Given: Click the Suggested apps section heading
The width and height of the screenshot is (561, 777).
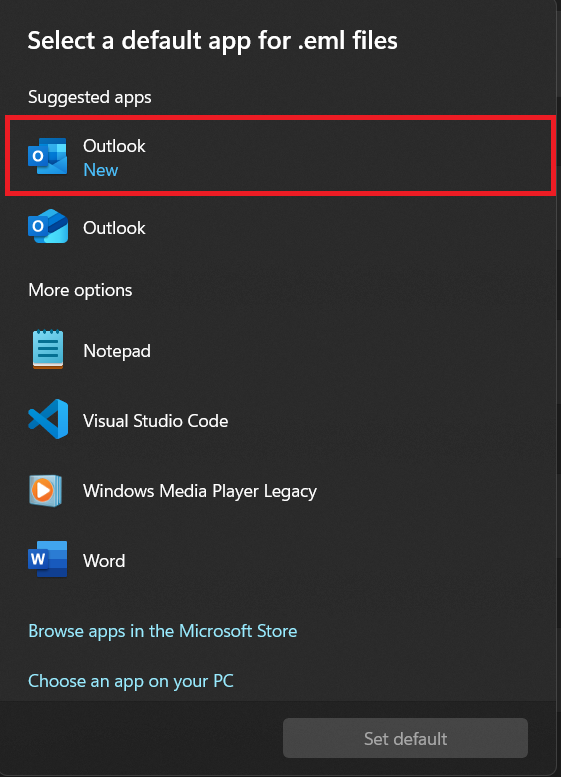Looking at the screenshot, I should pyautogui.click(x=90, y=97).
